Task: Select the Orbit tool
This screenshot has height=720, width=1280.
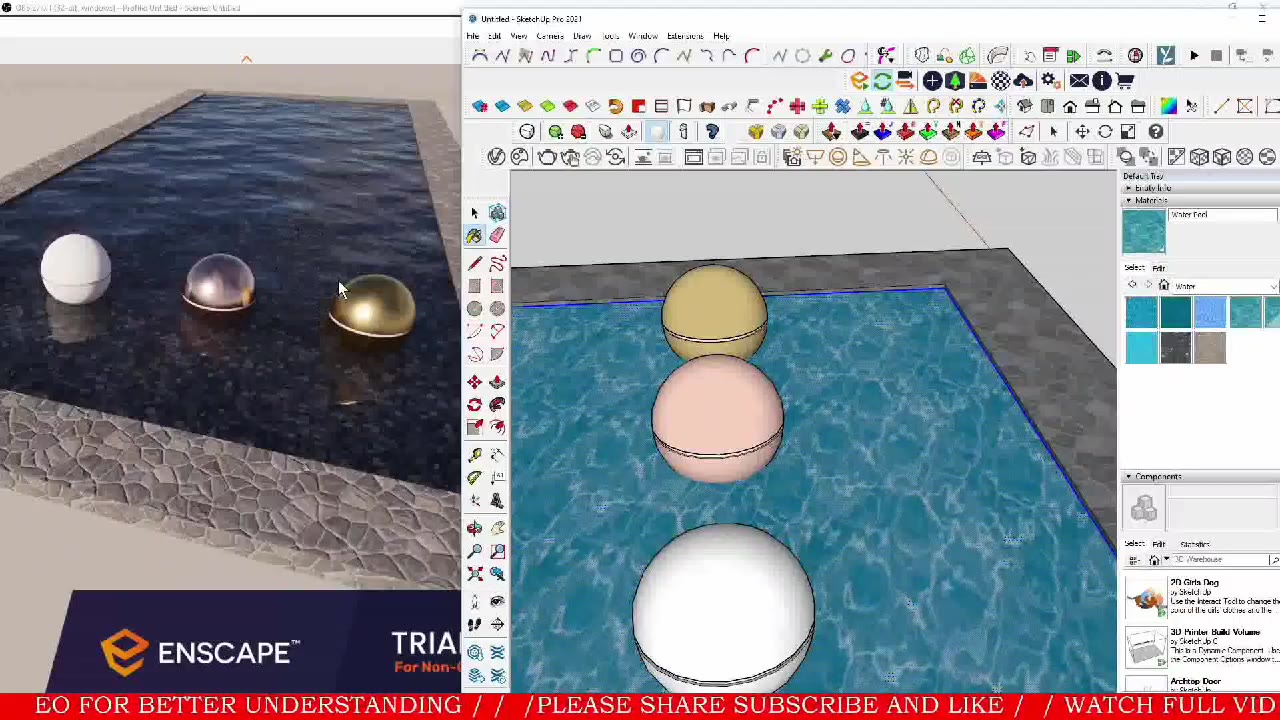Action: pyautogui.click(x=474, y=528)
